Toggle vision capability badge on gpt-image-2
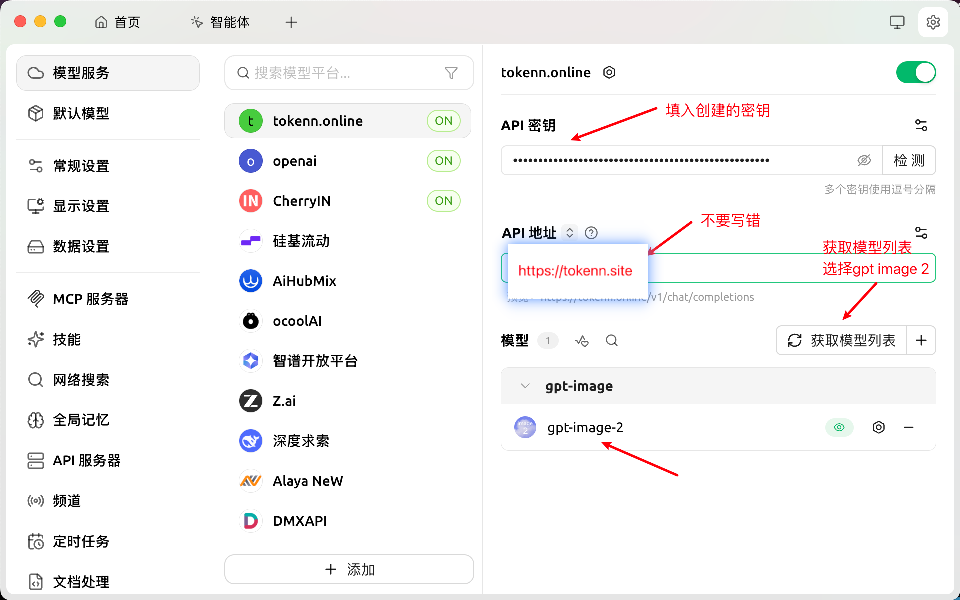 [x=839, y=427]
